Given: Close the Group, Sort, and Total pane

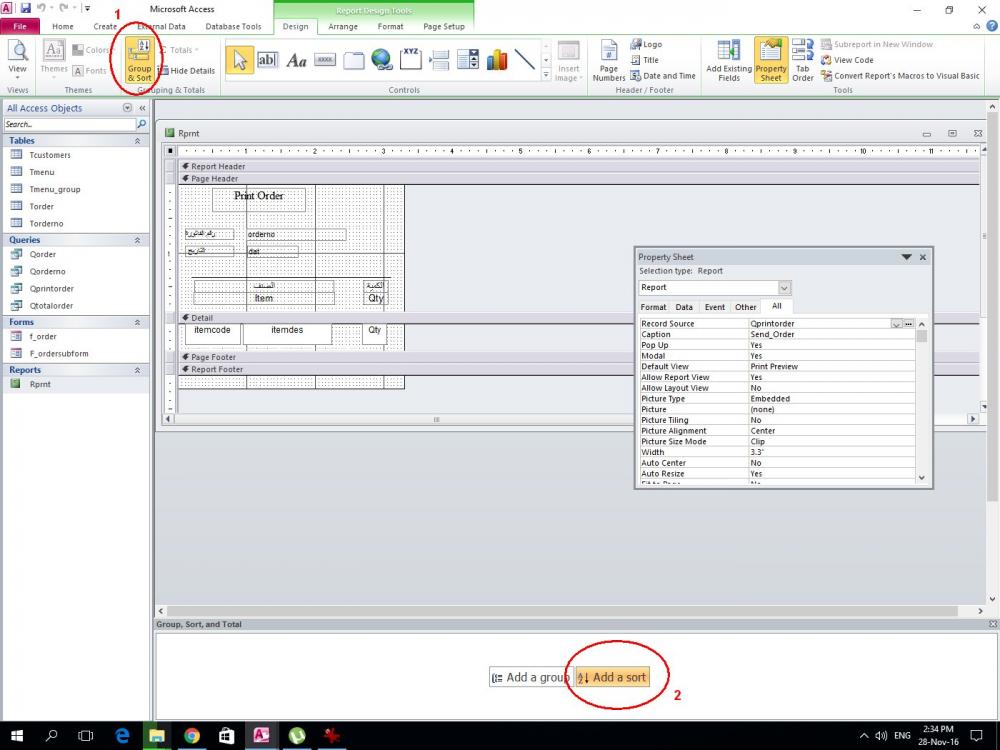Looking at the screenshot, I should click(x=992, y=624).
